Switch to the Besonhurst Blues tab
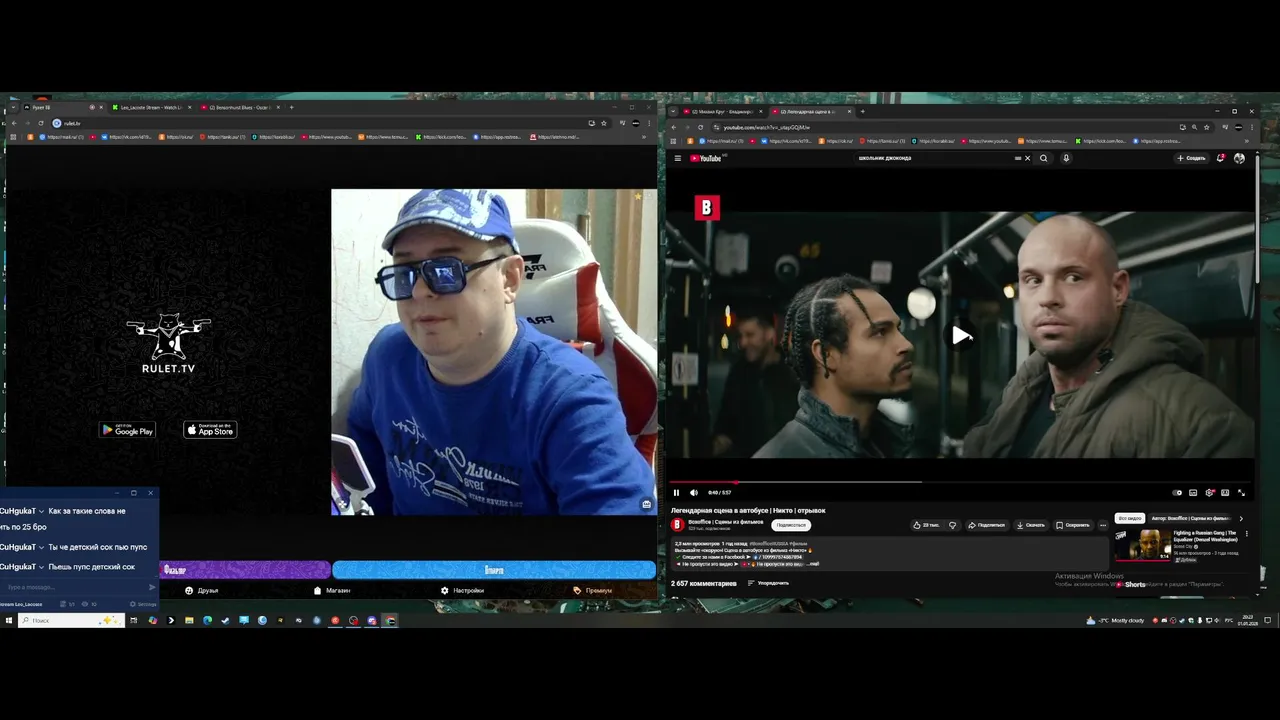The image size is (1280, 720). 239,107
